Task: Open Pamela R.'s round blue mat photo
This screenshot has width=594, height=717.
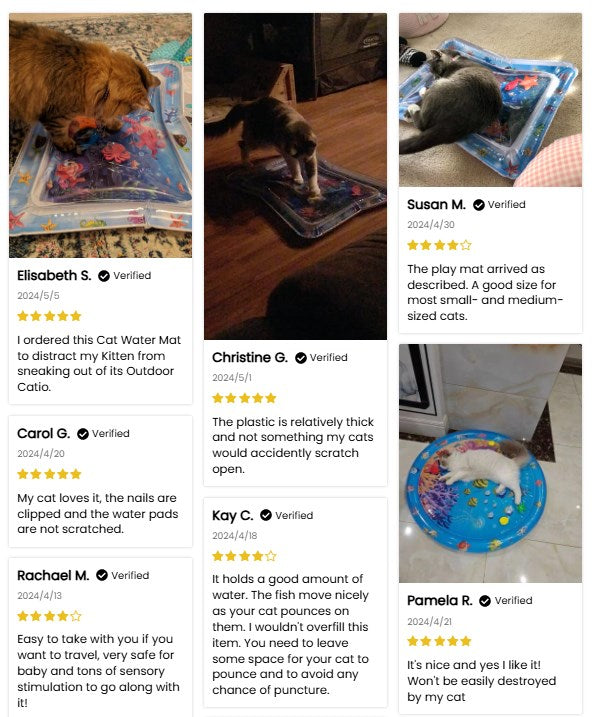Action: (x=491, y=463)
